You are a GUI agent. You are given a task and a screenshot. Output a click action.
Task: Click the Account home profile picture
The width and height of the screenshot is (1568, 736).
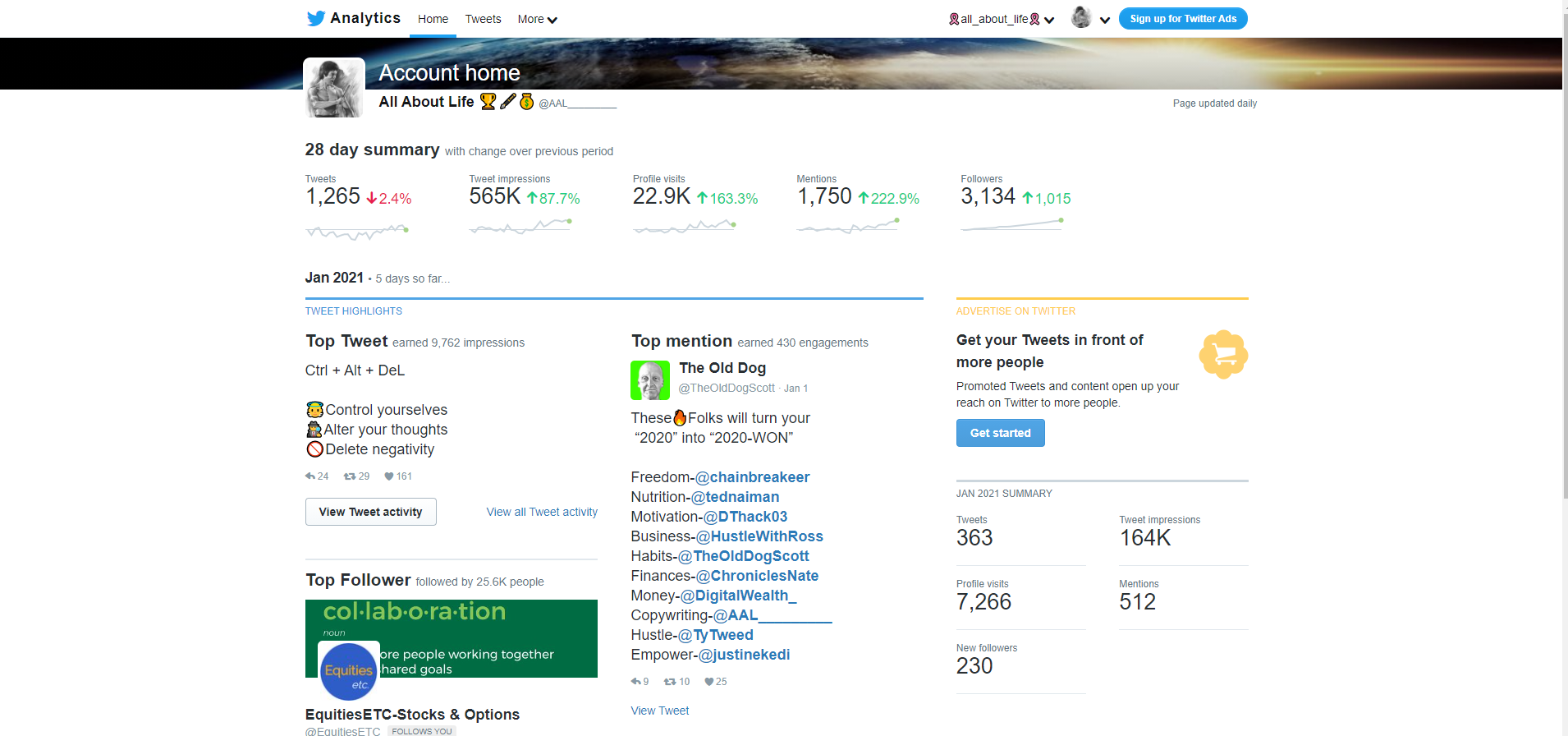(334, 88)
